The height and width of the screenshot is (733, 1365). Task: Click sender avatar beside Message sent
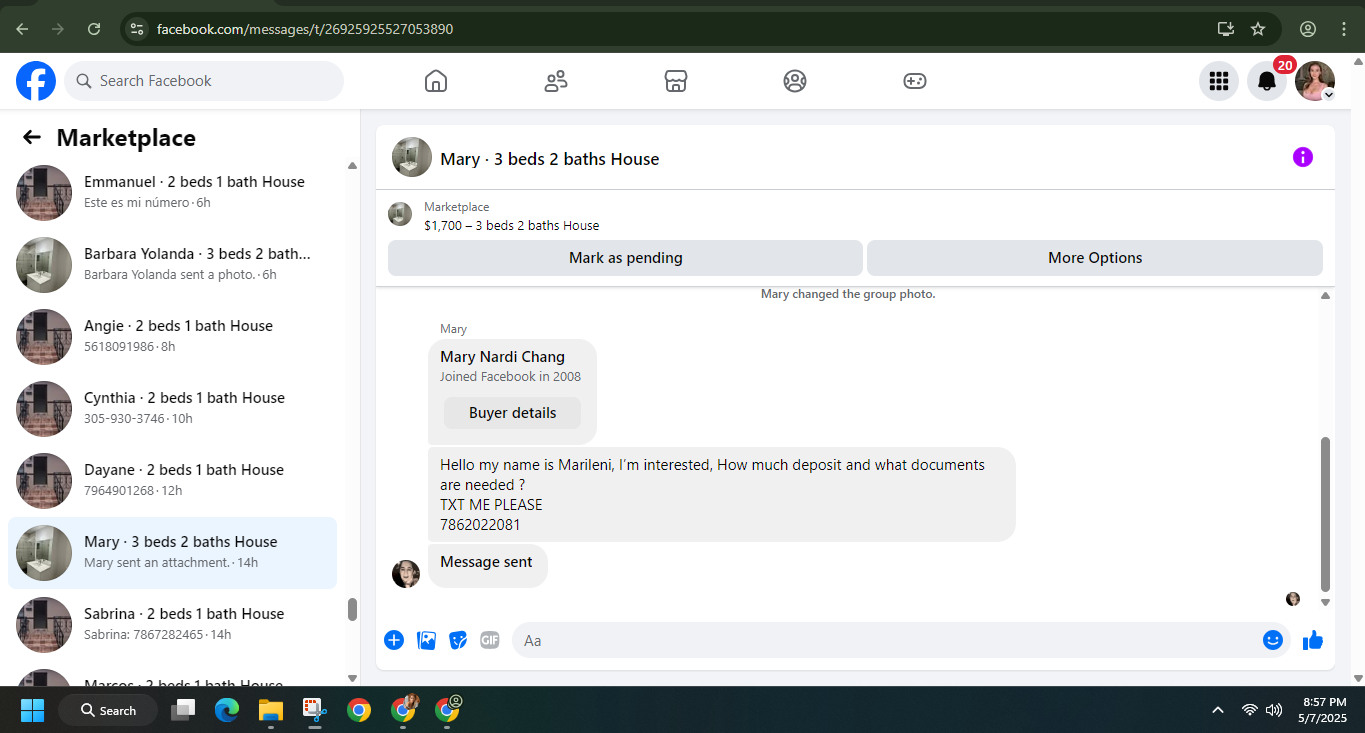point(406,574)
